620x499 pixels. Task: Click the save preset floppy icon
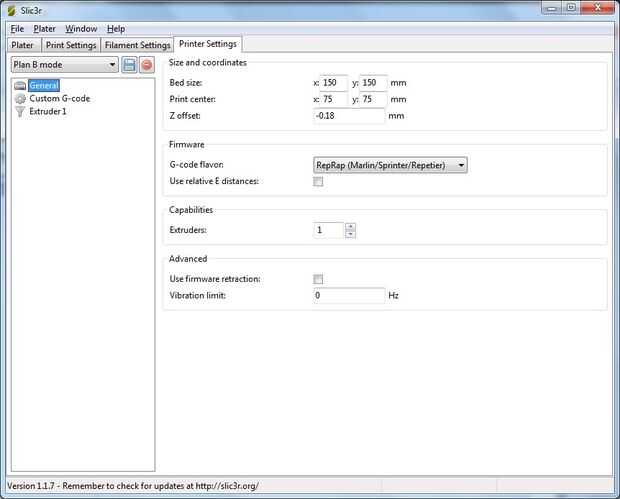(x=129, y=65)
